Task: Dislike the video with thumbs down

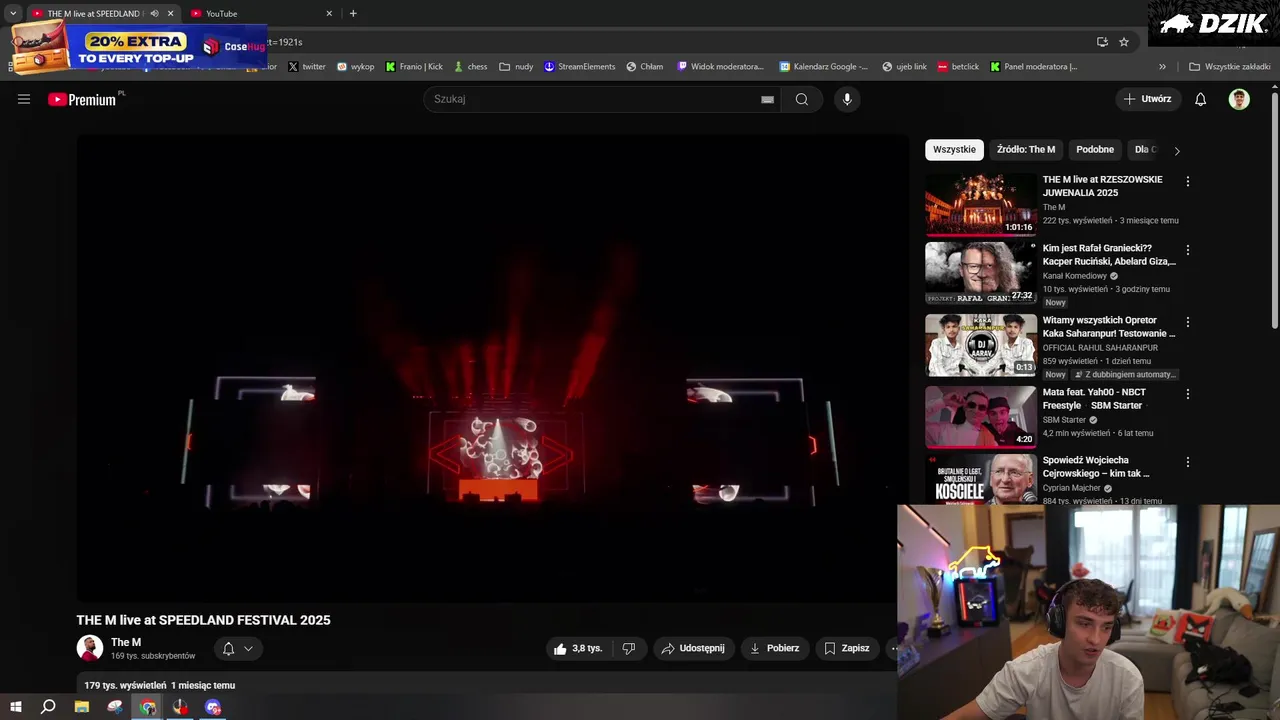Action: (x=629, y=648)
